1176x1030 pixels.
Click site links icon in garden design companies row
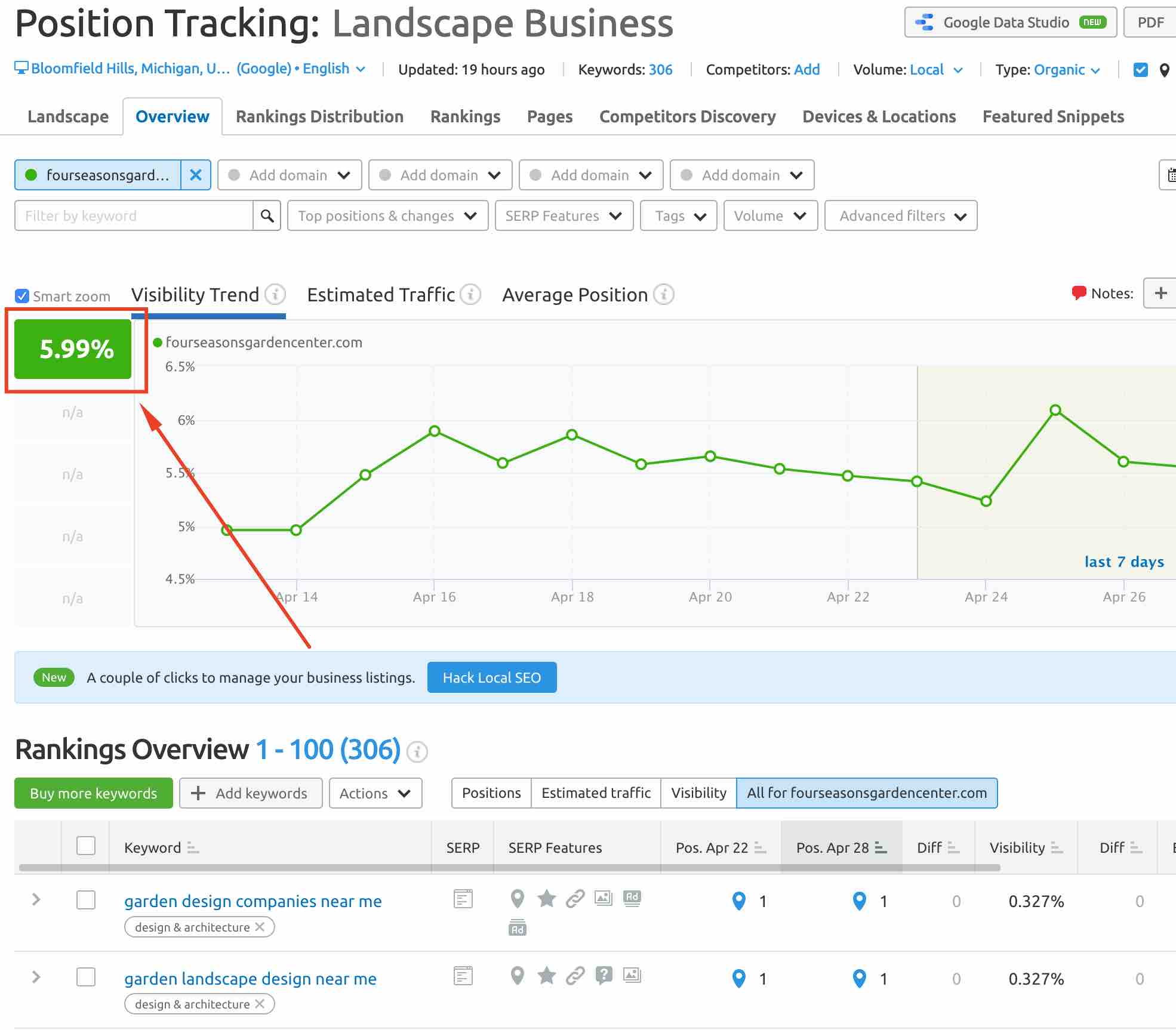pos(575,898)
